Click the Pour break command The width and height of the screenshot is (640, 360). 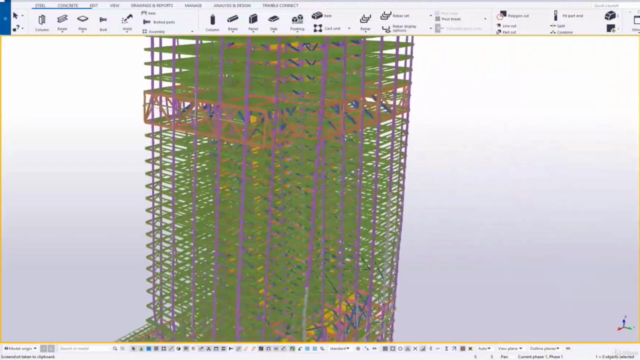[448, 19]
